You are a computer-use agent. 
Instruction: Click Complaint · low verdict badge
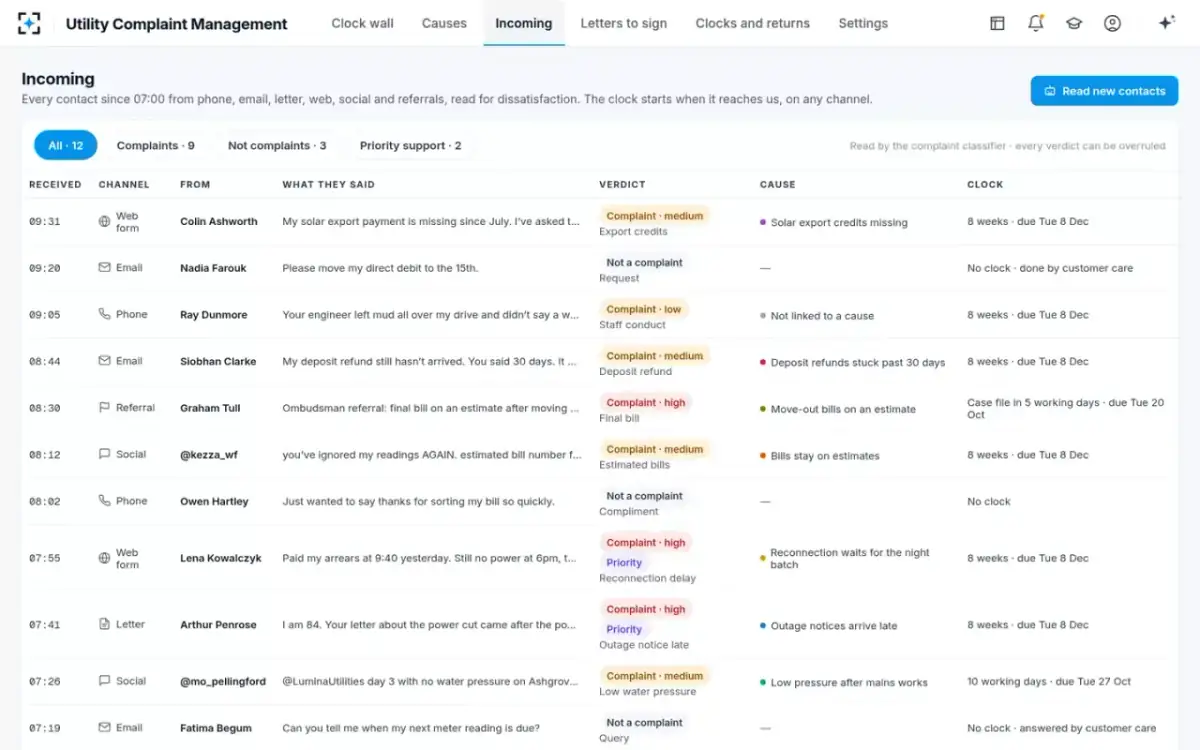click(643, 309)
